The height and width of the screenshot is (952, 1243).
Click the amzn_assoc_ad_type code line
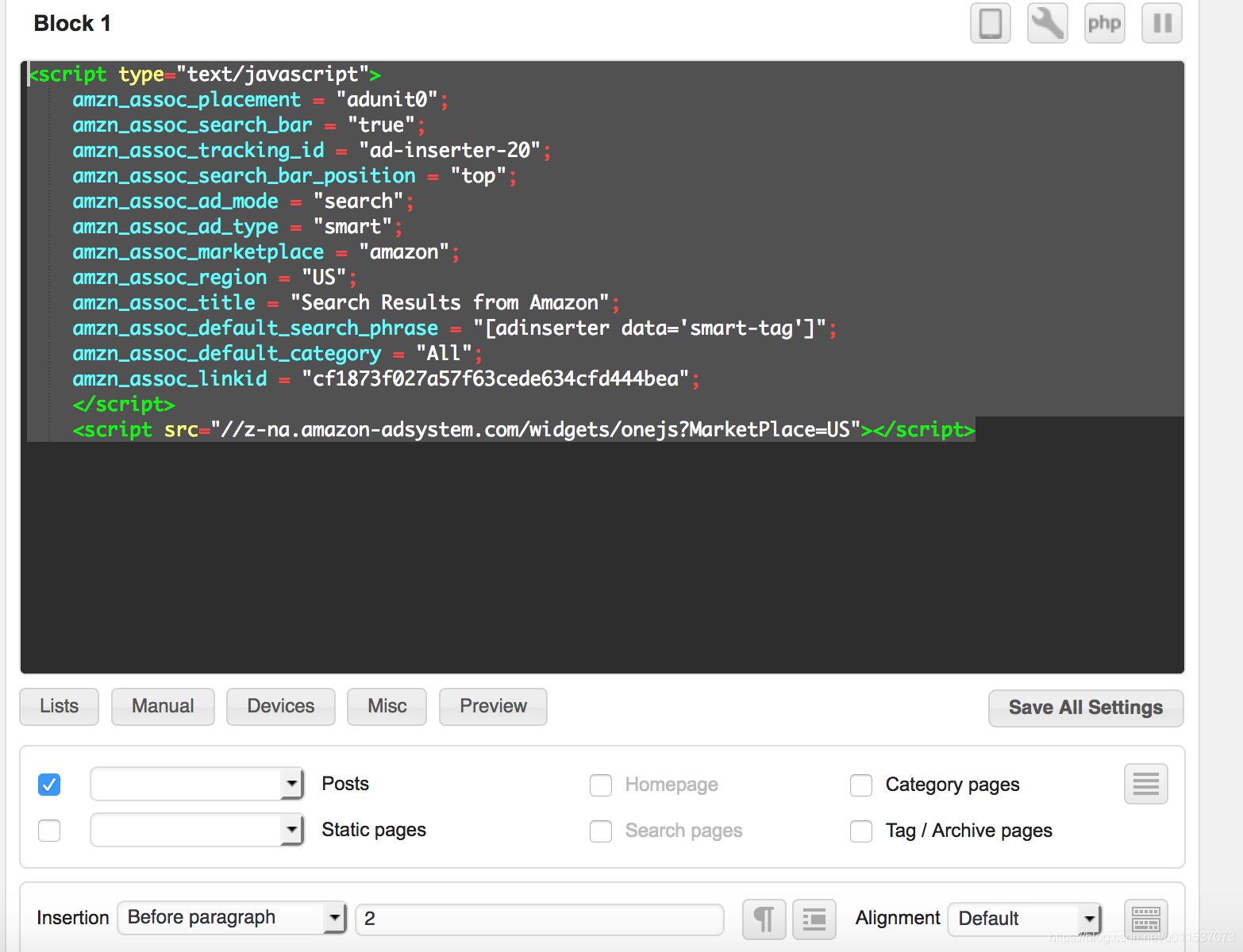click(237, 226)
